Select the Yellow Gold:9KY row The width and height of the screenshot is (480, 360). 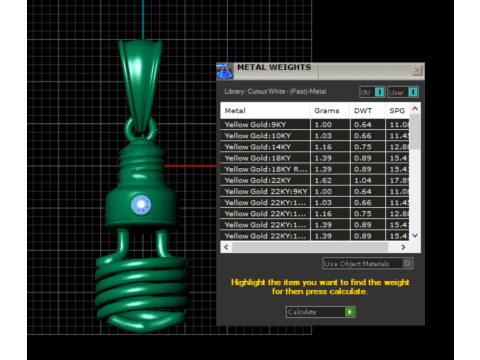(x=315, y=125)
